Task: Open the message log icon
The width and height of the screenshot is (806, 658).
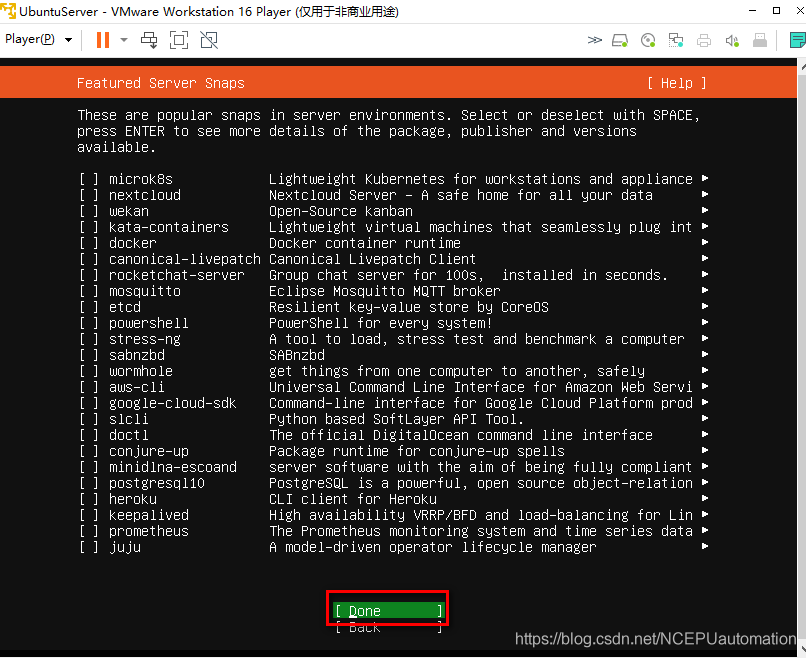Action: coord(797,40)
